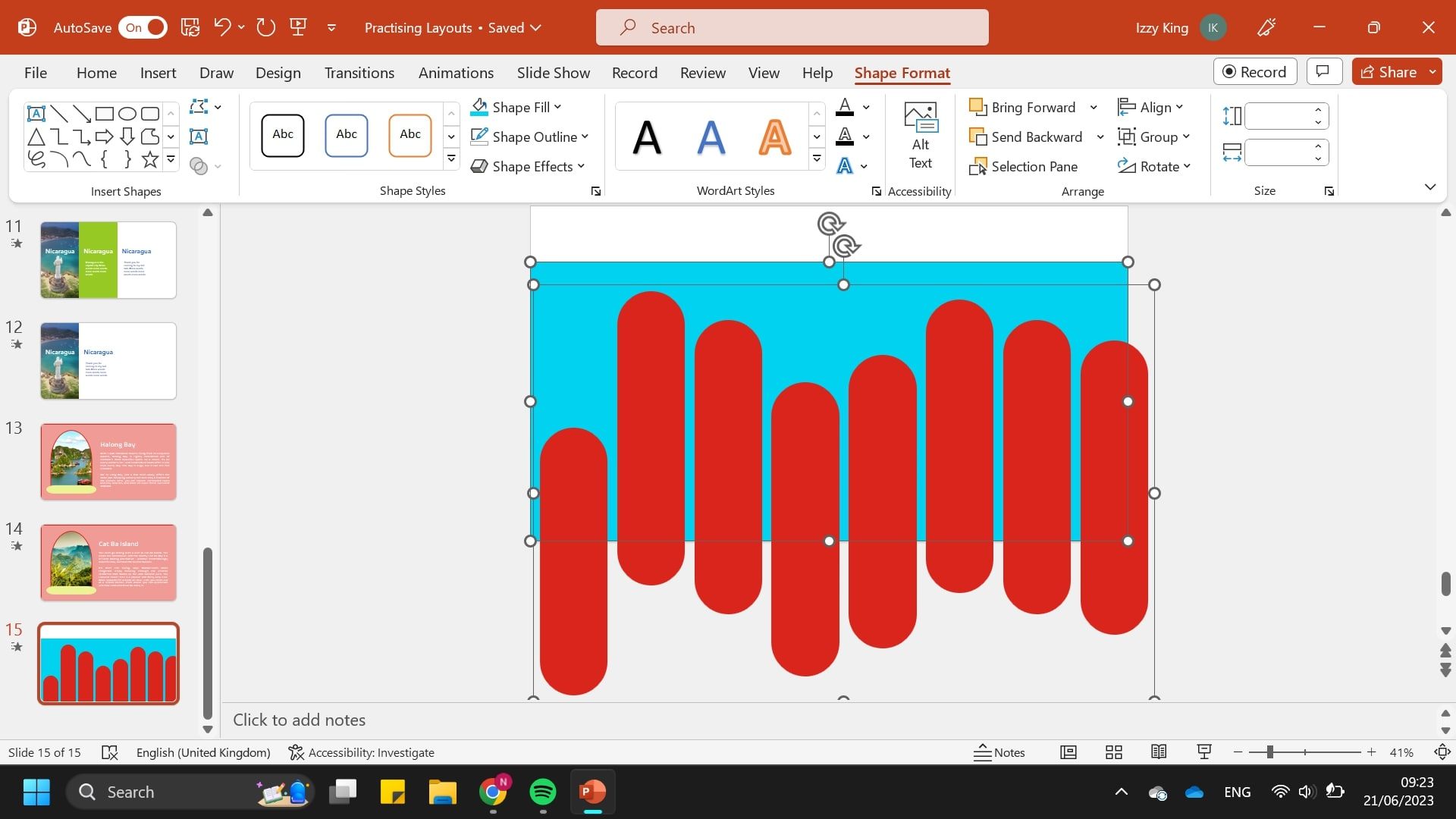This screenshot has width=1456, height=819.
Task: Open the Comments pane icon
Action: (1323, 72)
